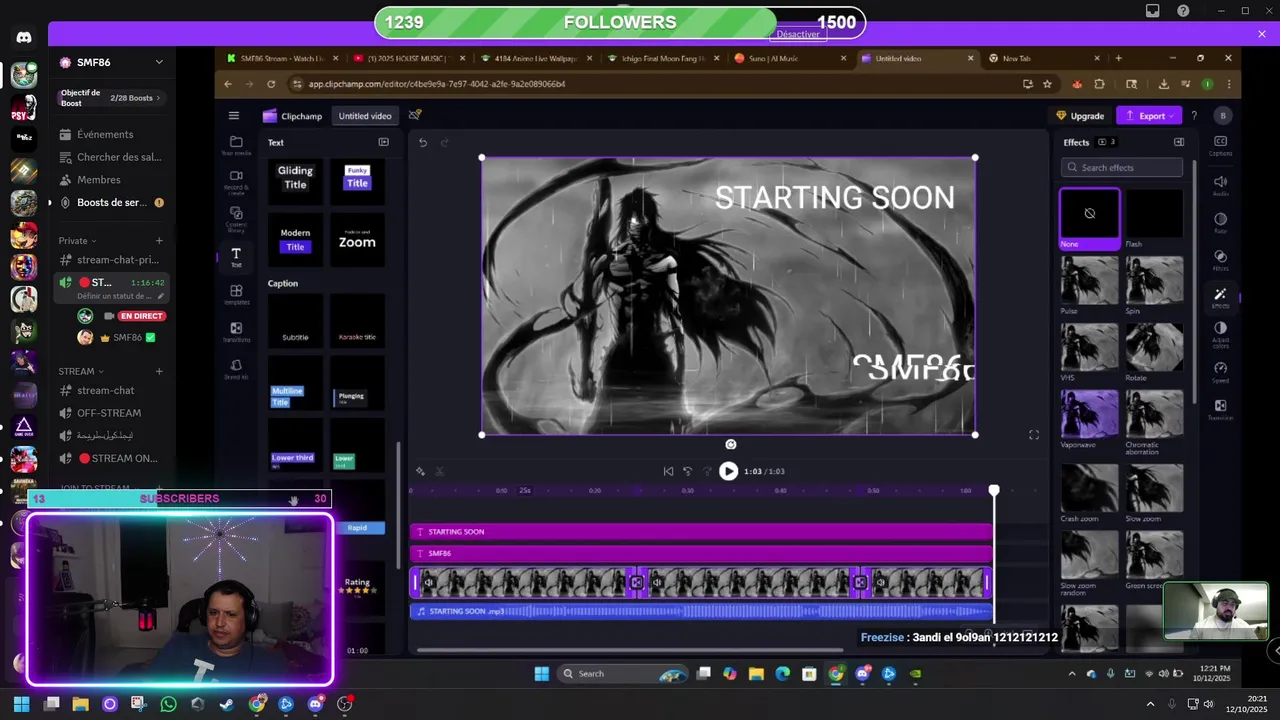Skip back to start of video
Screen dimensions: 1280x720
click(668, 471)
